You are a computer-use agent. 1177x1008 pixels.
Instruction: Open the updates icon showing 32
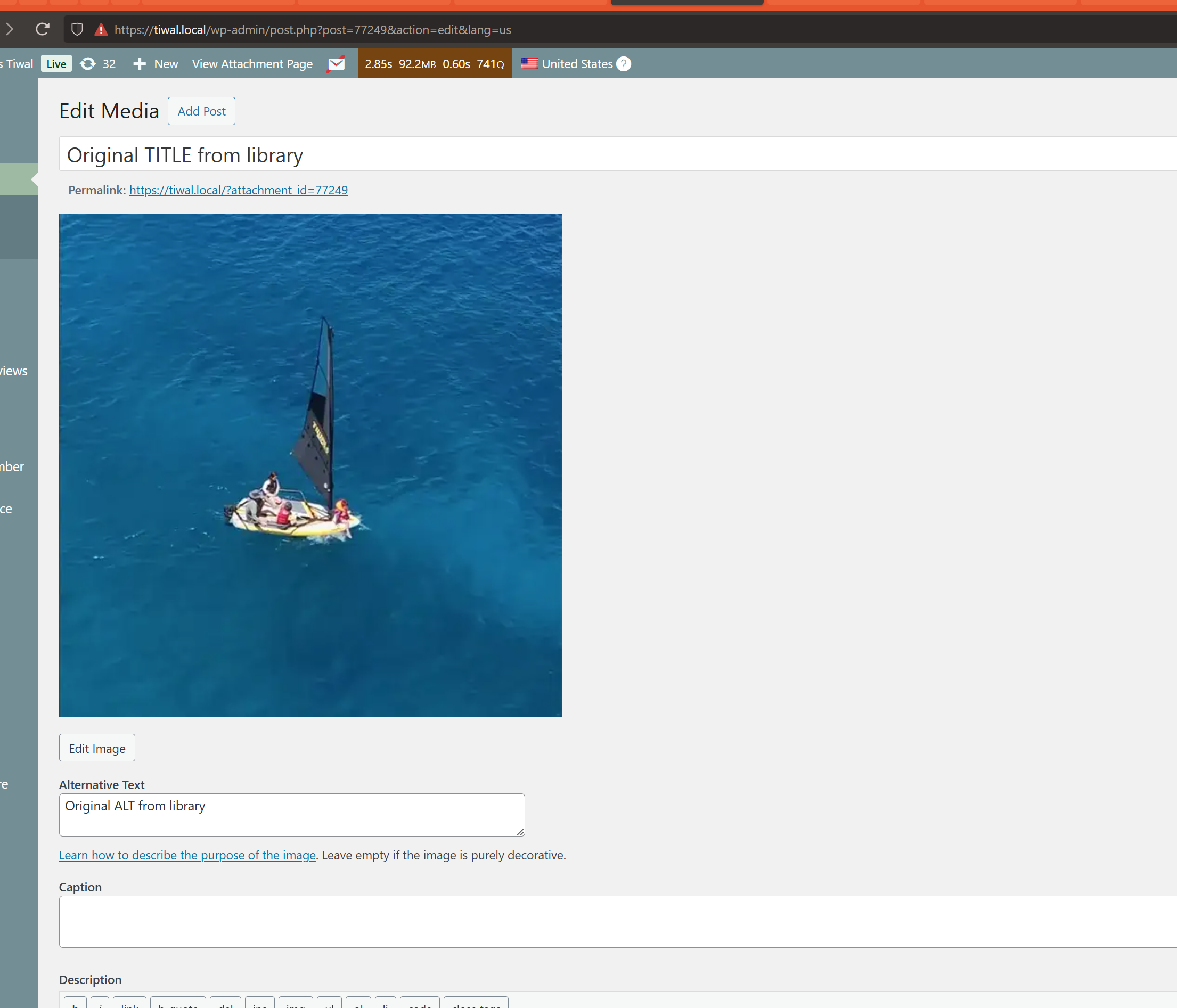97,64
